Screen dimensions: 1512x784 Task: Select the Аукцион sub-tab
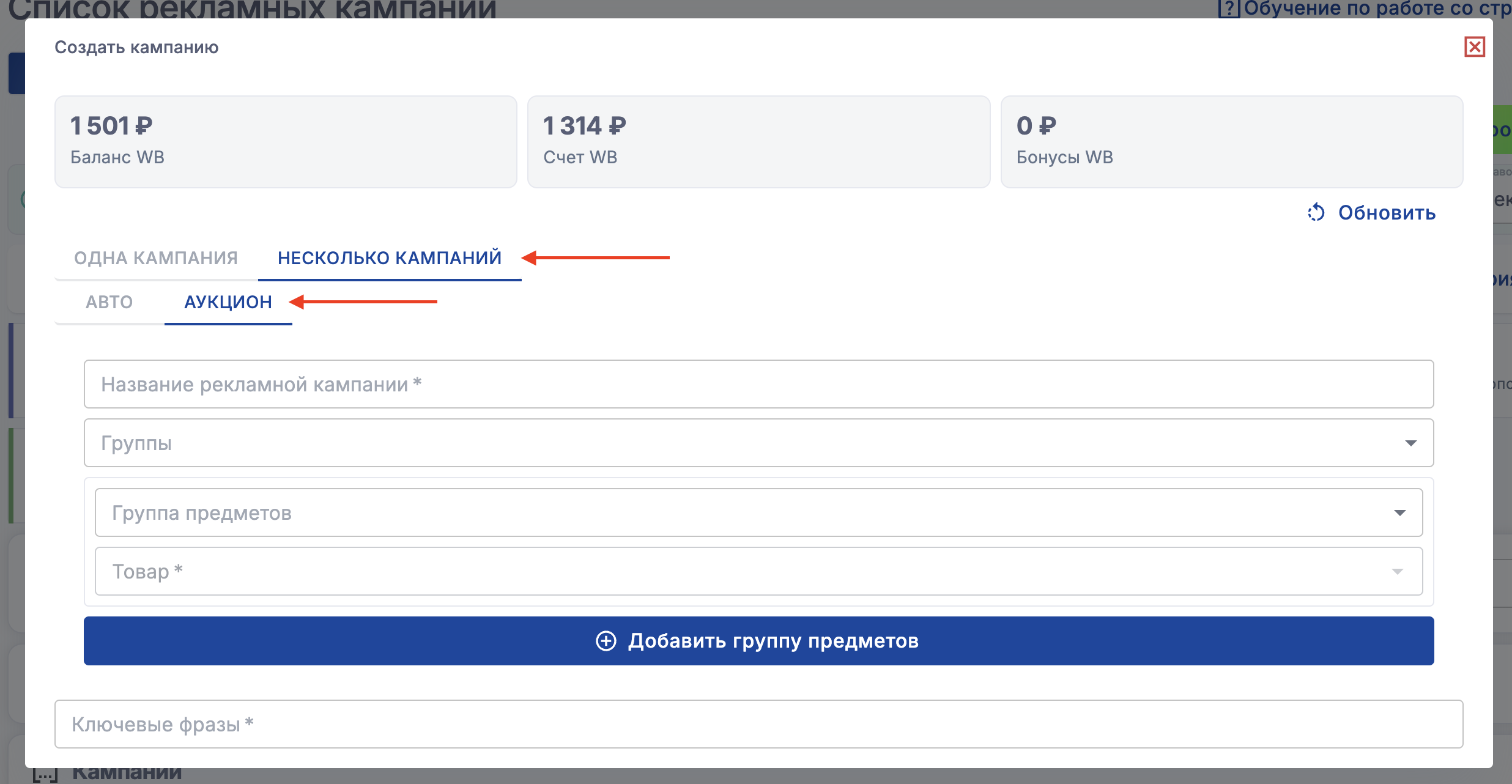point(228,302)
